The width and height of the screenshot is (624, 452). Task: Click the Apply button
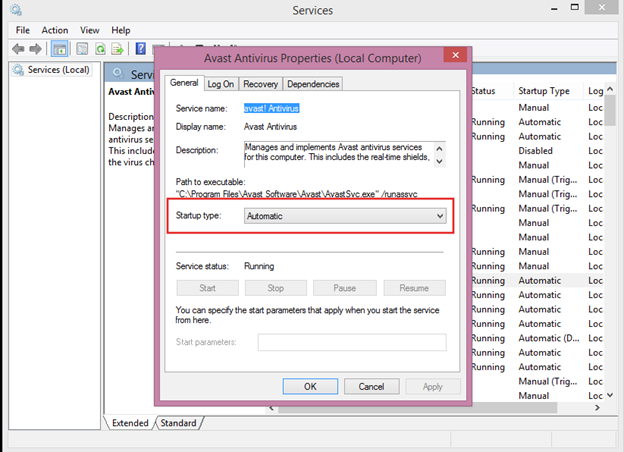coord(433,386)
